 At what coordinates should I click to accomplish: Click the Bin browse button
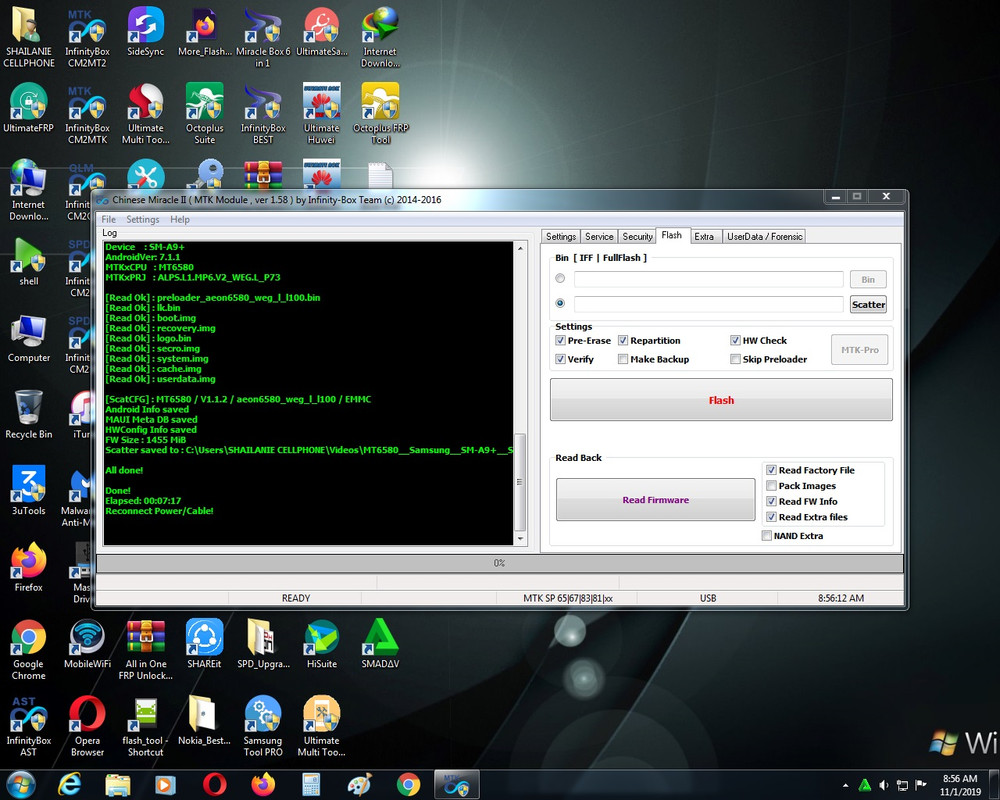(868, 279)
